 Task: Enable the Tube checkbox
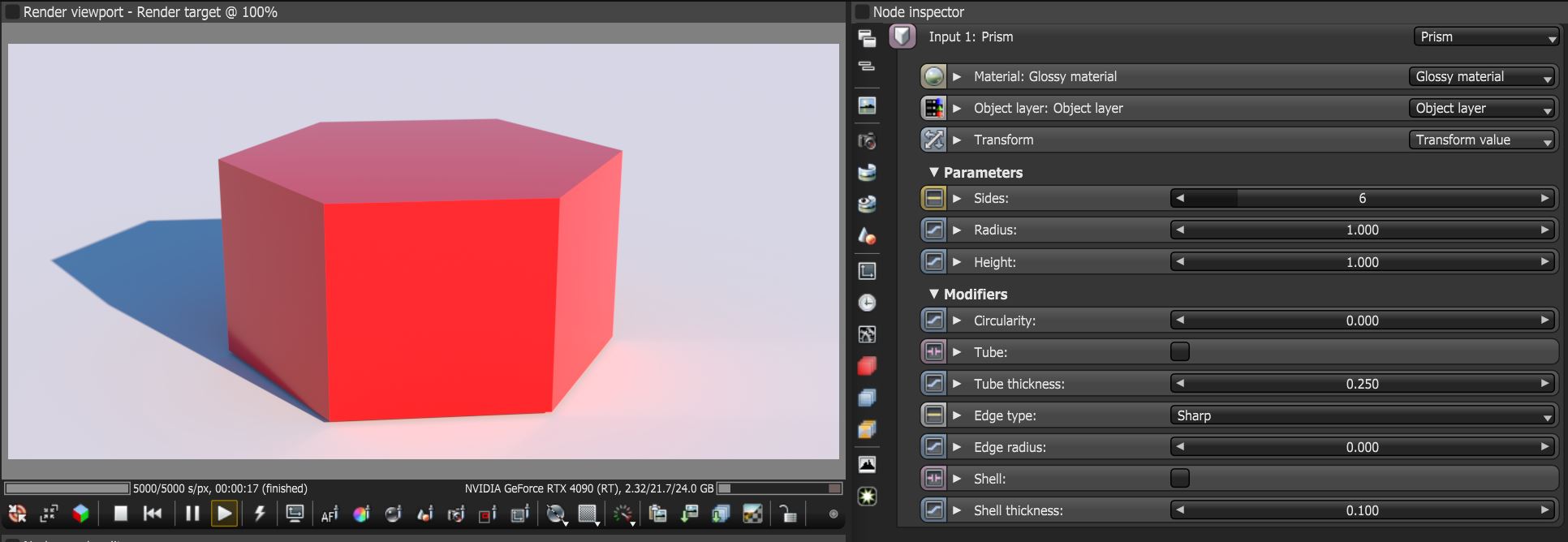(1180, 351)
